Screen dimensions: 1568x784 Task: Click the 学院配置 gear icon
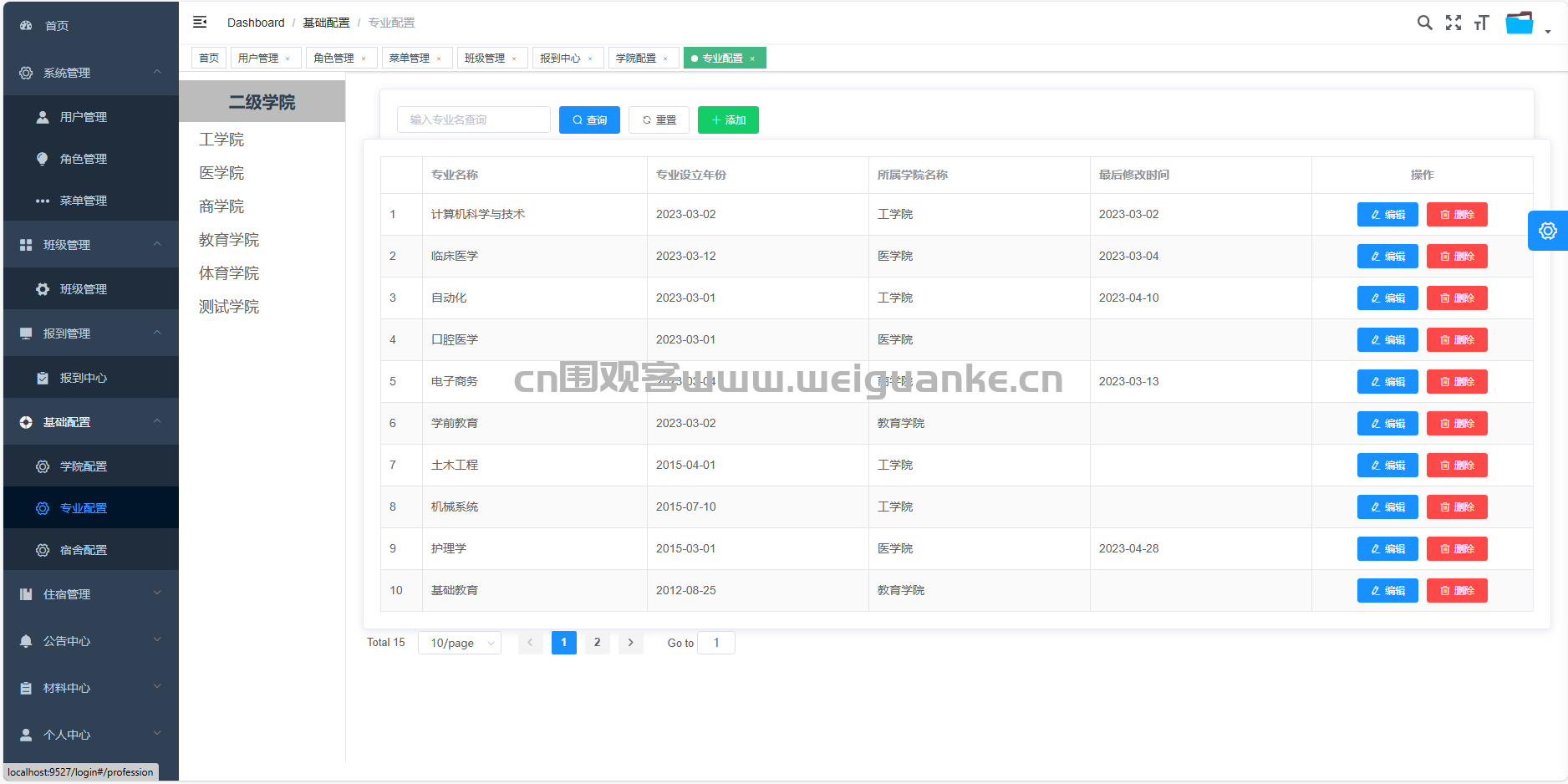coord(43,466)
